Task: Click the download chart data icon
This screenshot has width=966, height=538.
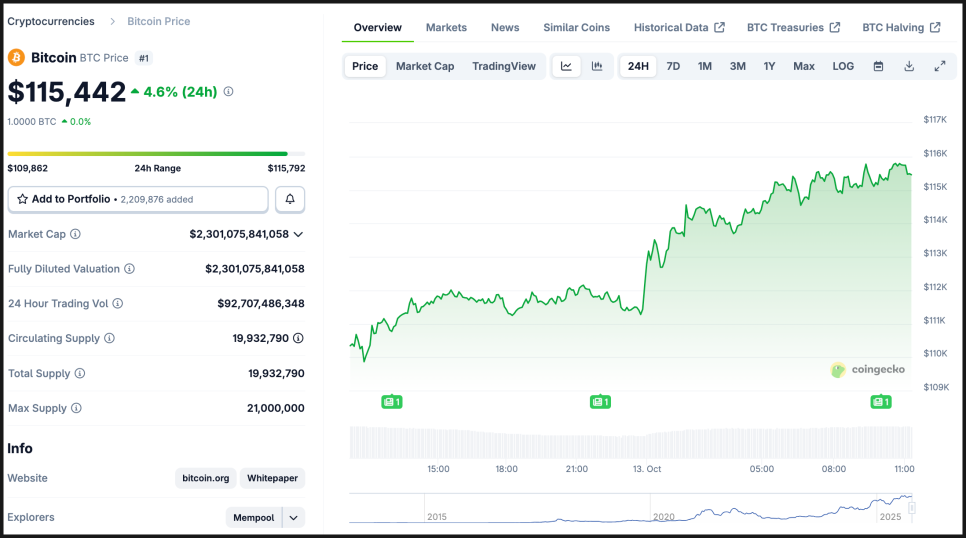Action: 909,66
